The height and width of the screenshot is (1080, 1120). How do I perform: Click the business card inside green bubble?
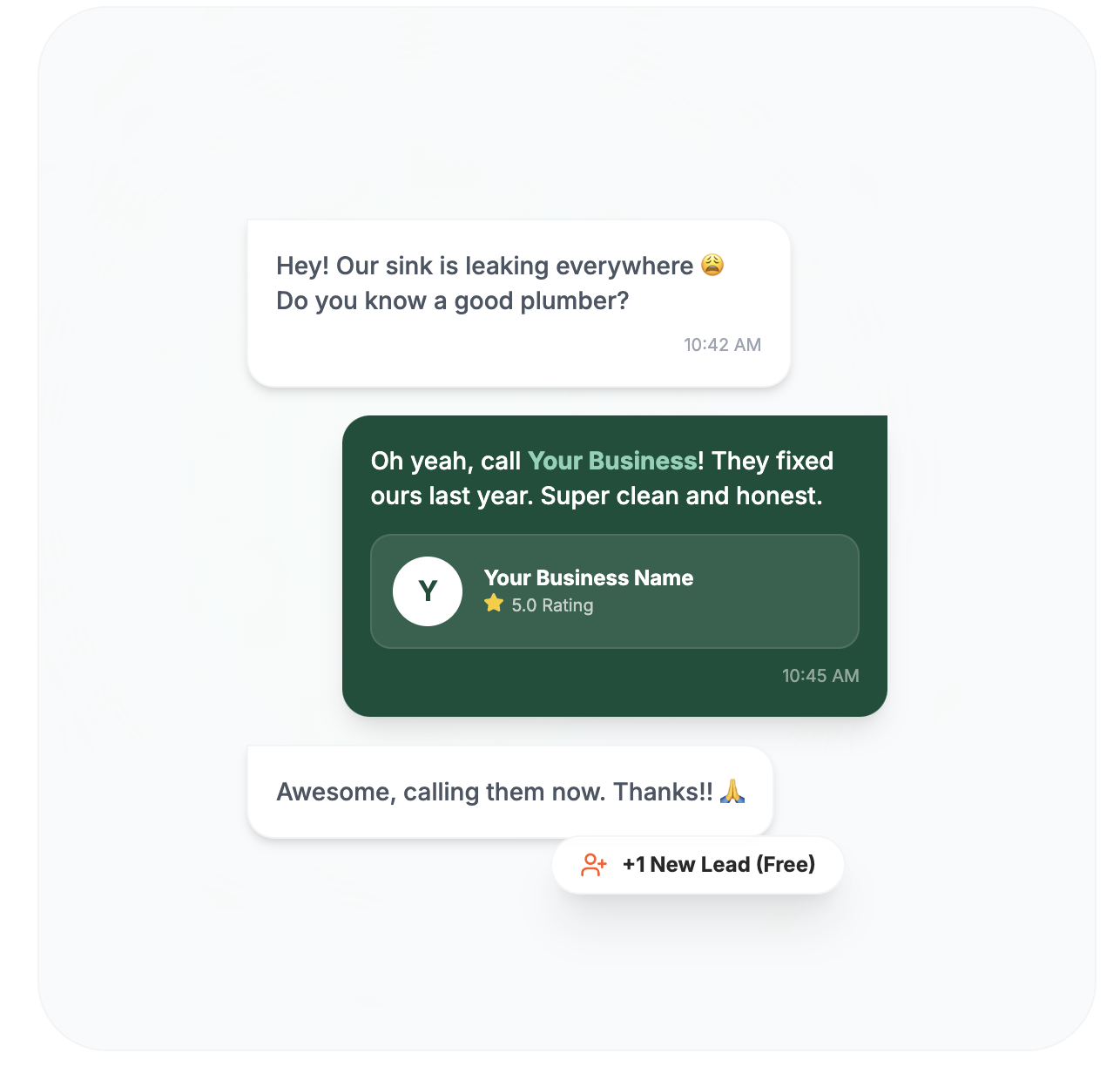(x=615, y=591)
